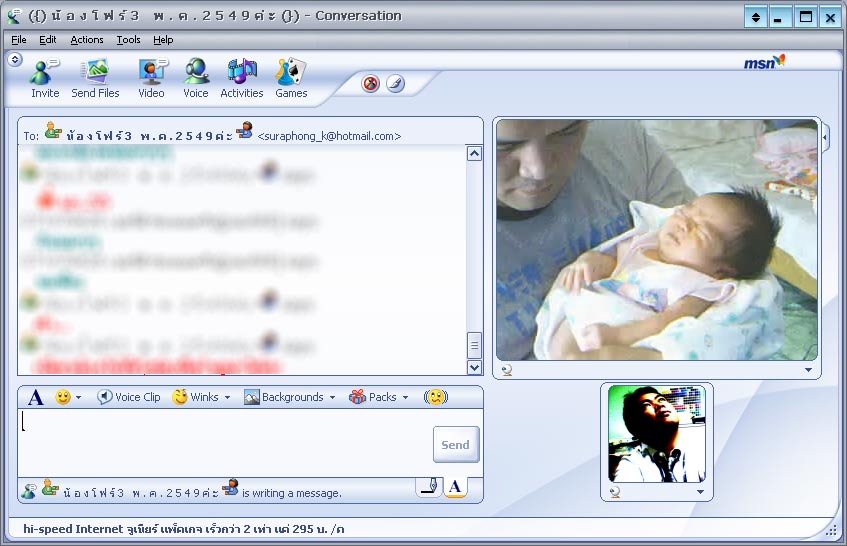Click the Invite contact icon
The width and height of the screenshot is (847, 546).
tap(45, 77)
